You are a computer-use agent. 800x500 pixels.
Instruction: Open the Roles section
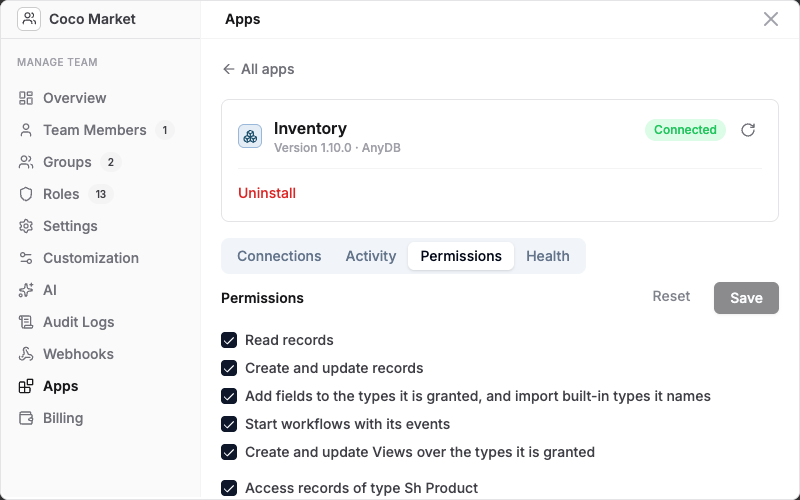tap(61, 194)
